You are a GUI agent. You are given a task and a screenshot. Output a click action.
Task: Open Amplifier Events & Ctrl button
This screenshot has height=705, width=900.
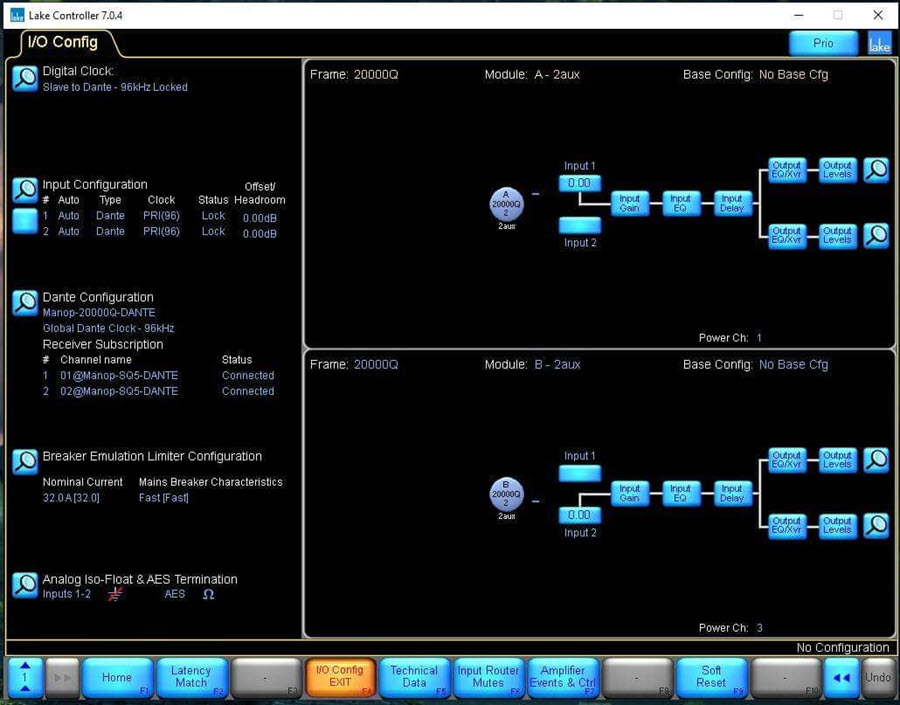(562, 678)
